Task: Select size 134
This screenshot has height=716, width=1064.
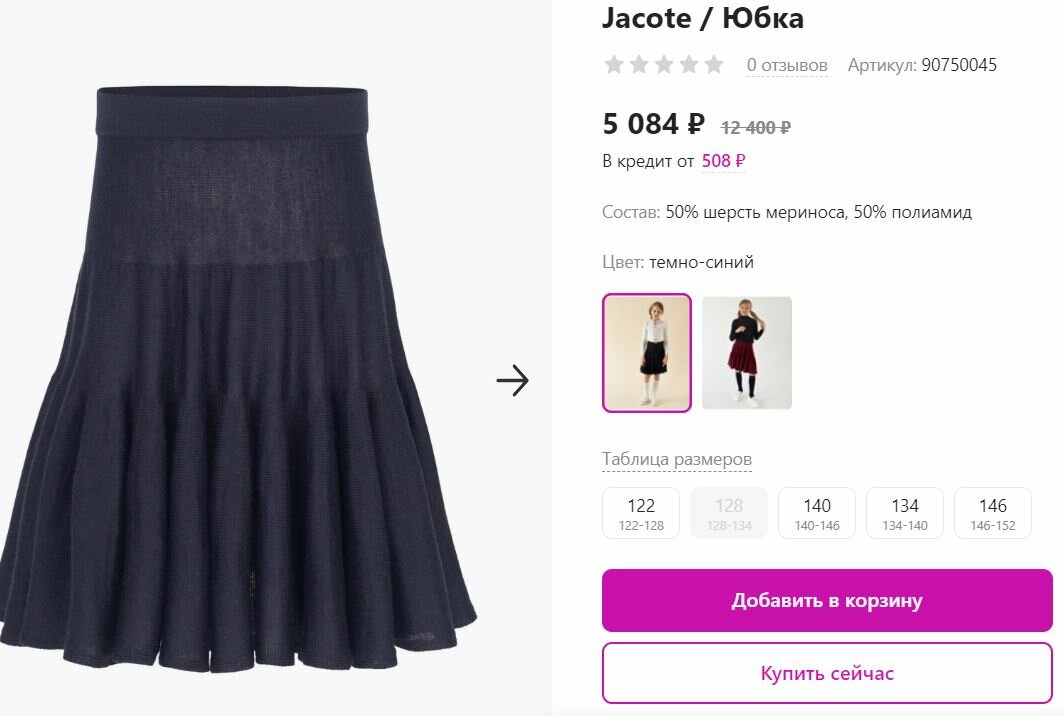Action: (x=905, y=513)
